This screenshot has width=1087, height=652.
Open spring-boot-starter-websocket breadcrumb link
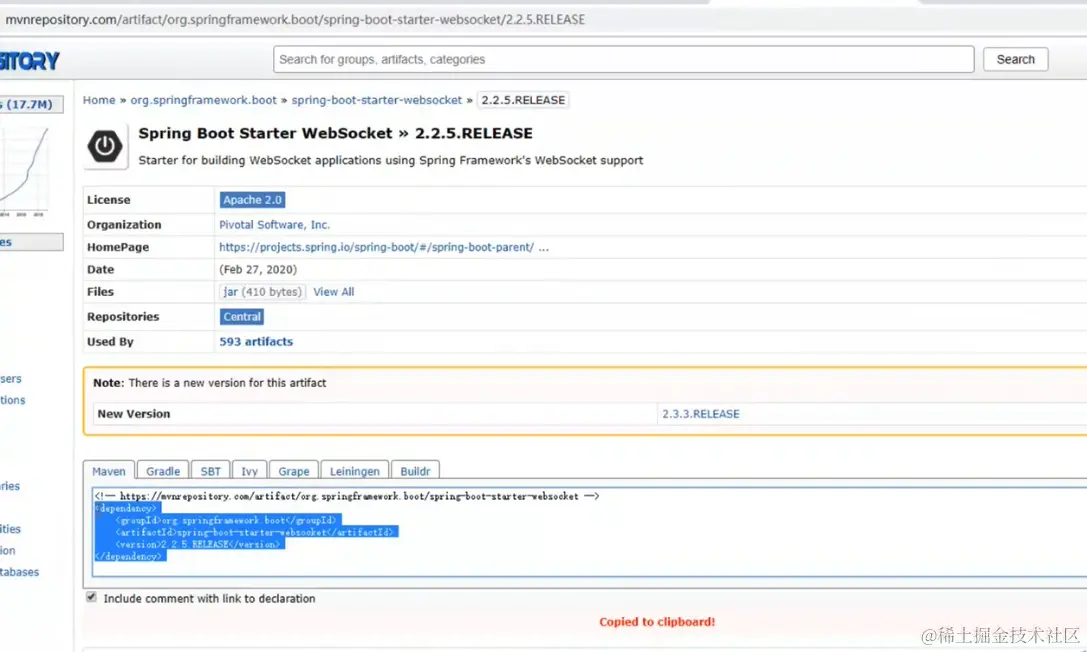pos(376,100)
